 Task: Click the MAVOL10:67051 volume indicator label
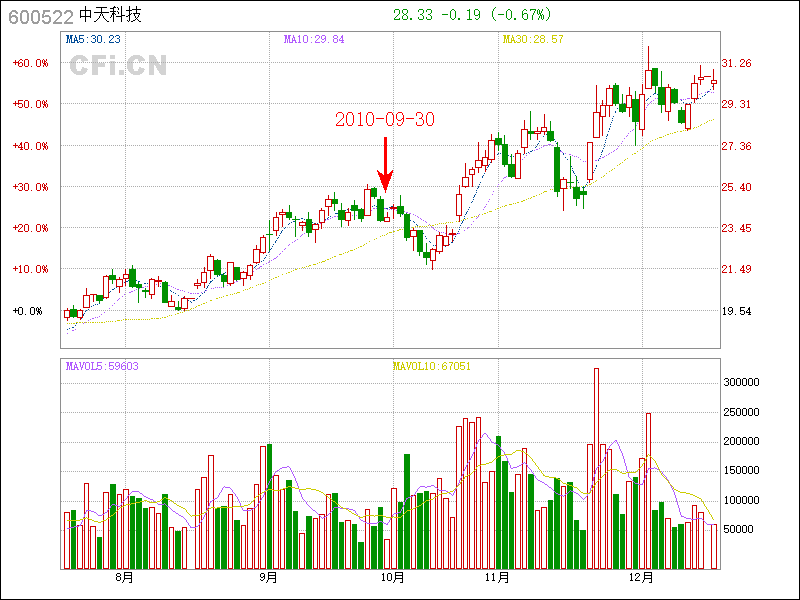click(x=432, y=366)
